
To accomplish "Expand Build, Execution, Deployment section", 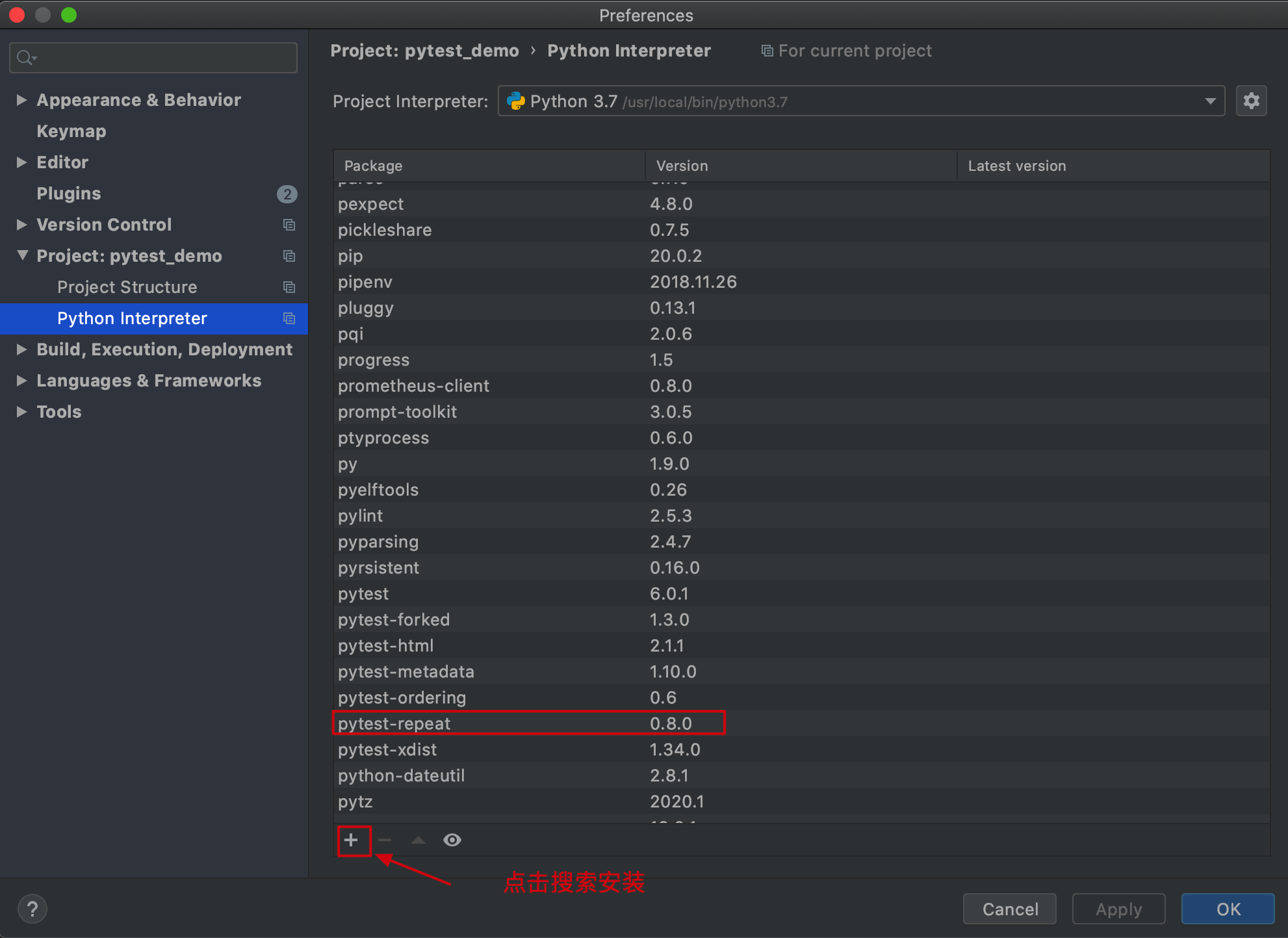I will click(21, 349).
